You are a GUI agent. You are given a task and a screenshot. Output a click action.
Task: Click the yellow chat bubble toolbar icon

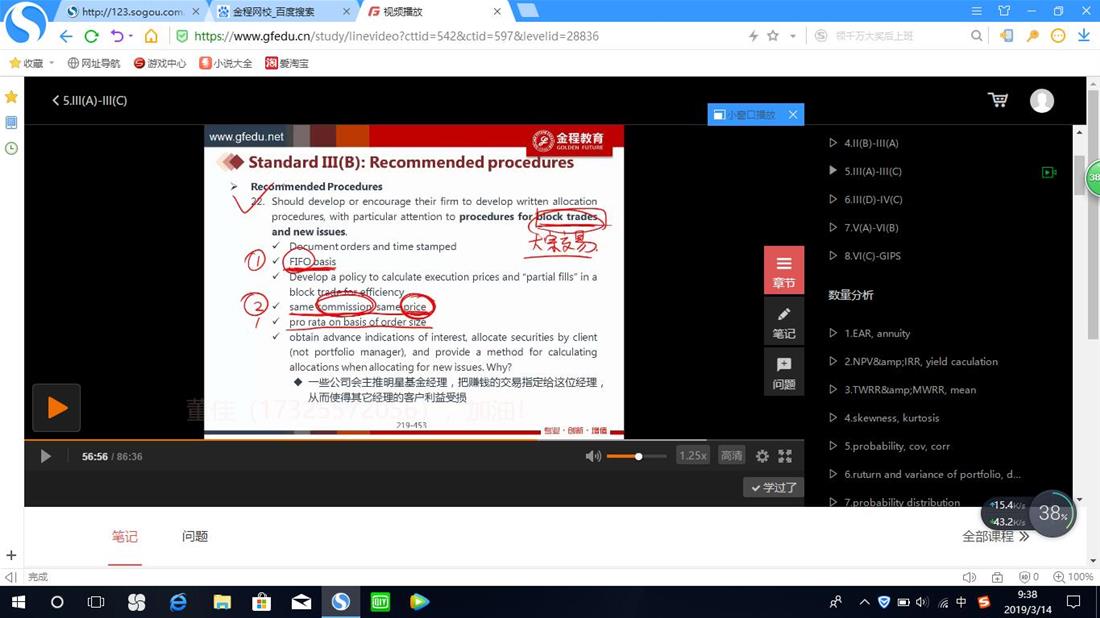click(1058, 36)
